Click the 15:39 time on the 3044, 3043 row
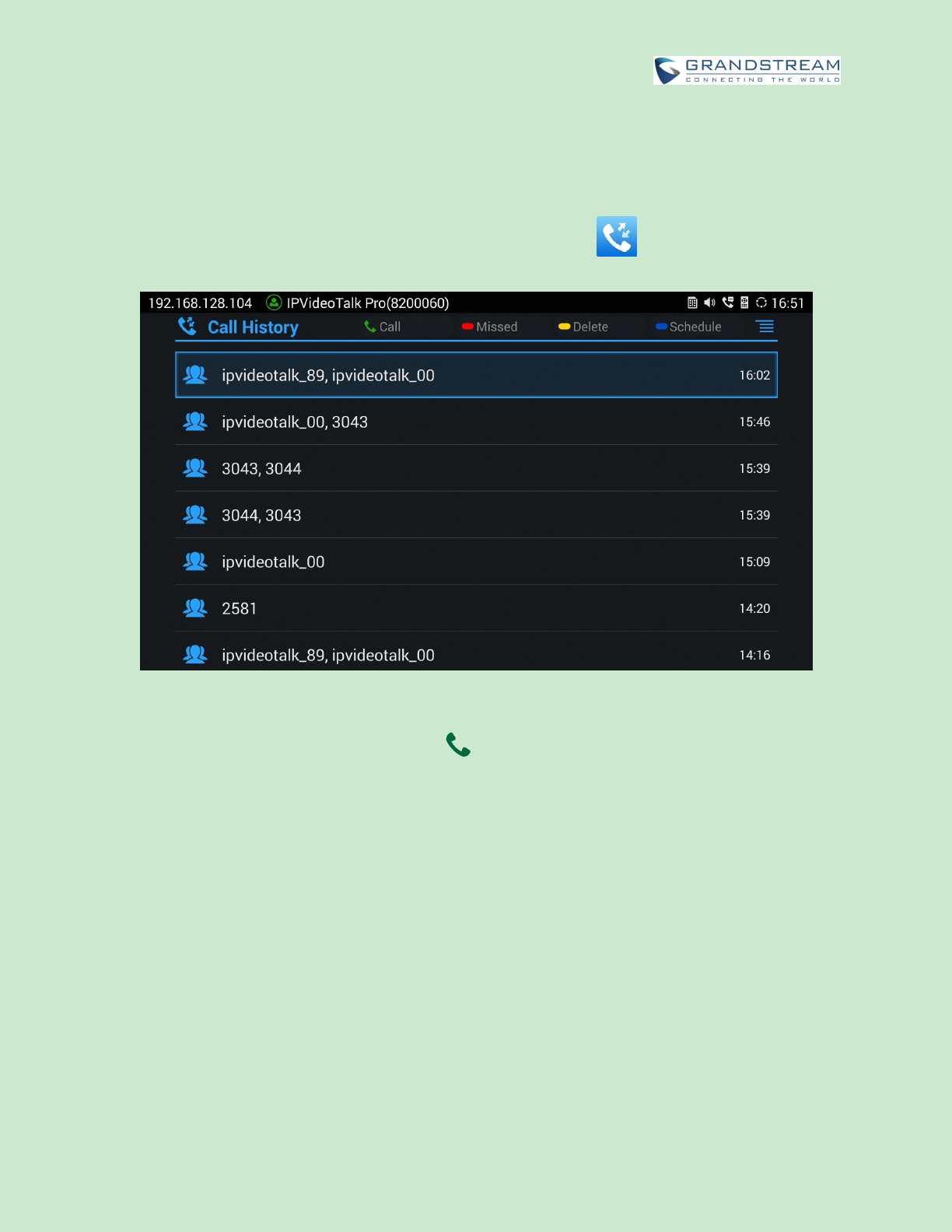The width and height of the screenshot is (952, 1232). 754,515
